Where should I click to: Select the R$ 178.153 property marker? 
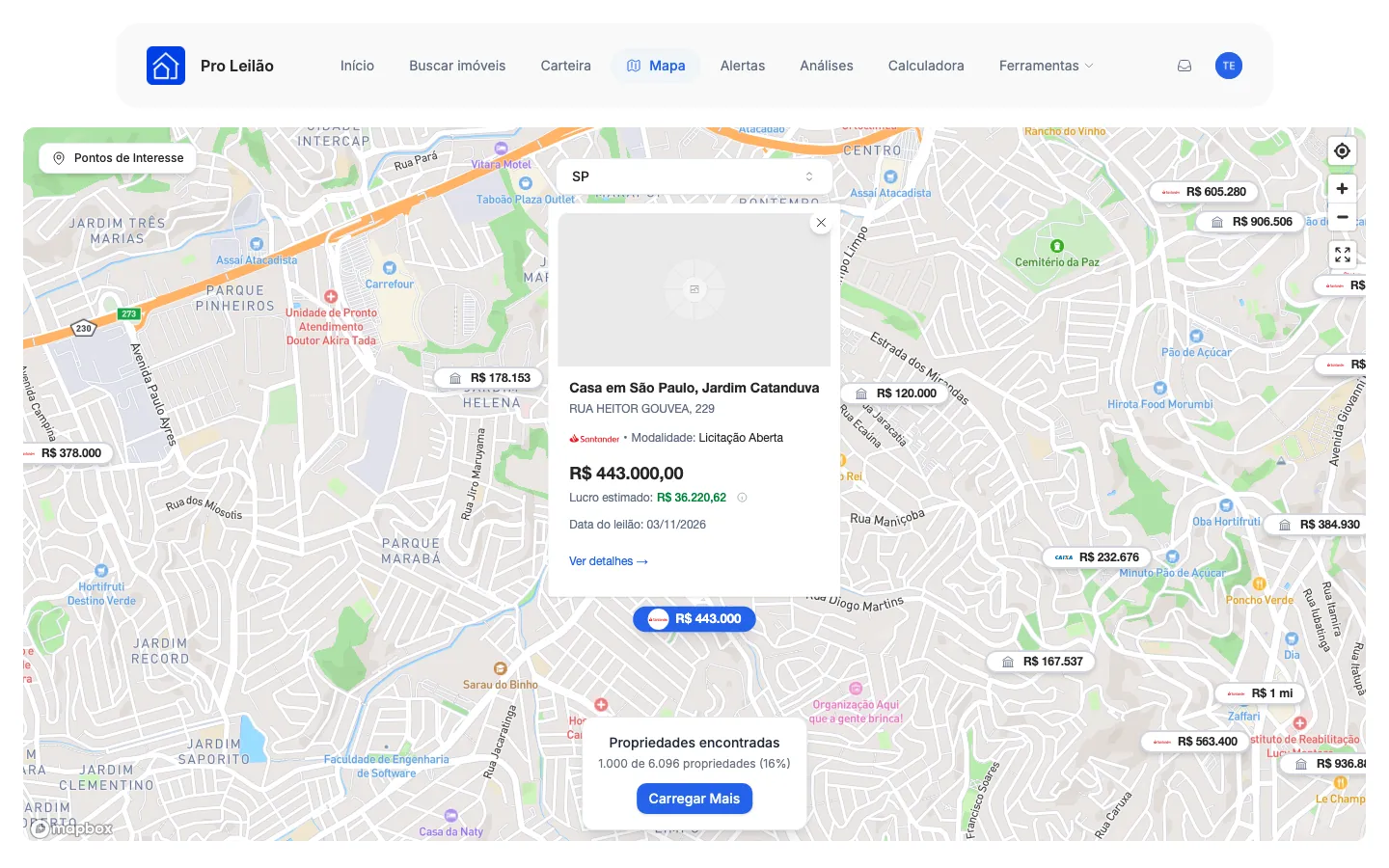coord(488,378)
